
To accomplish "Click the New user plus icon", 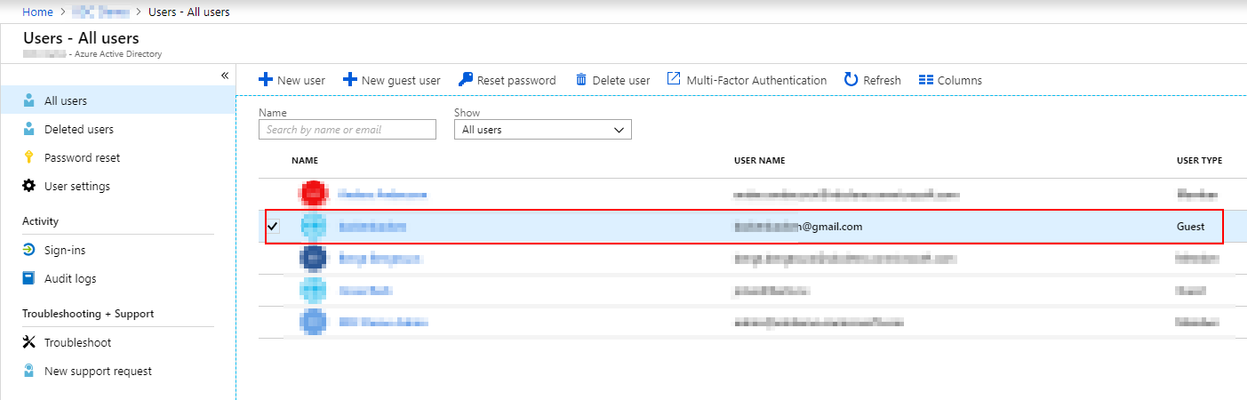I will [x=265, y=80].
